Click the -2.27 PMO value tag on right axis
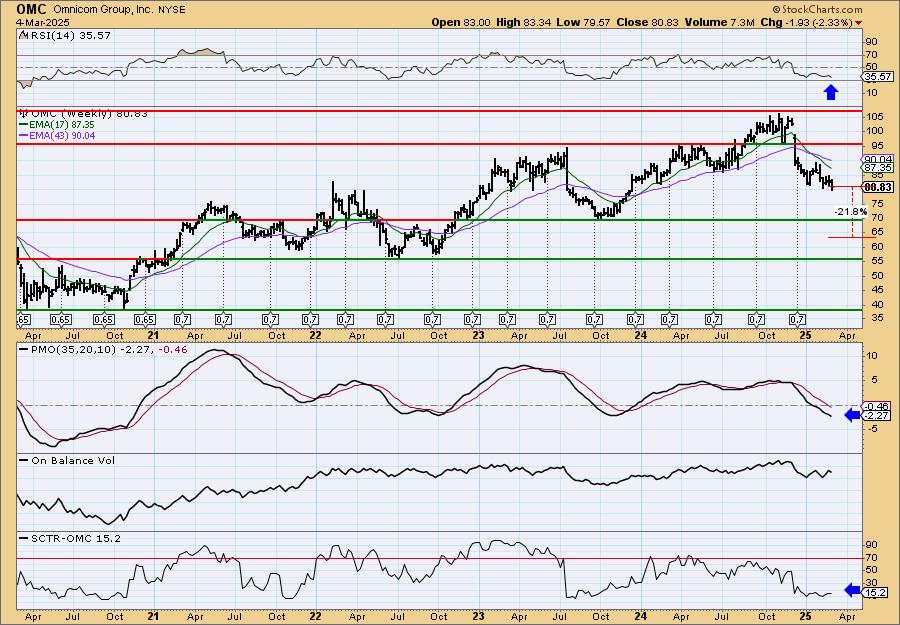This screenshot has height=625, width=900. coord(878,415)
